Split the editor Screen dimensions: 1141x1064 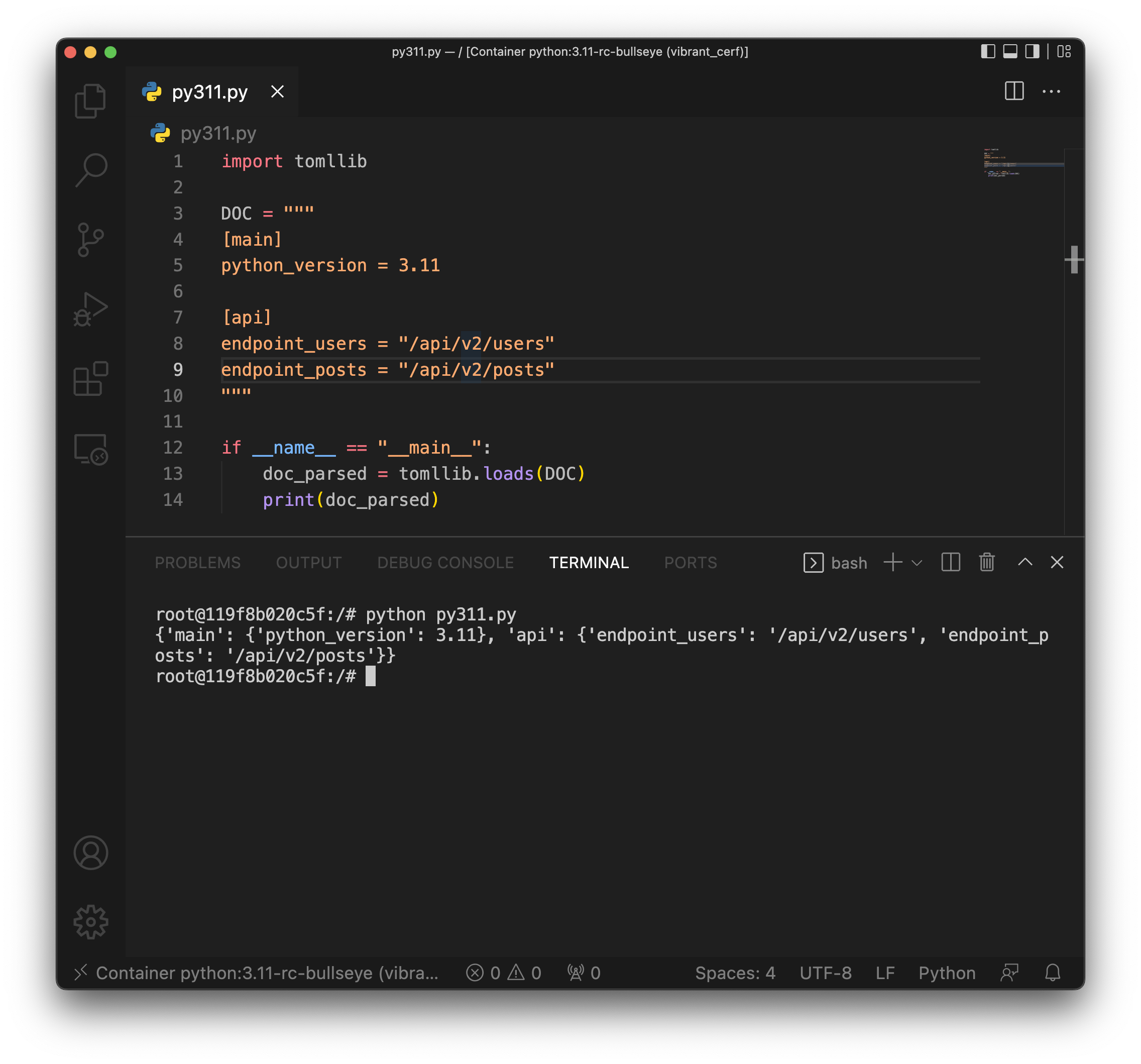(1014, 91)
